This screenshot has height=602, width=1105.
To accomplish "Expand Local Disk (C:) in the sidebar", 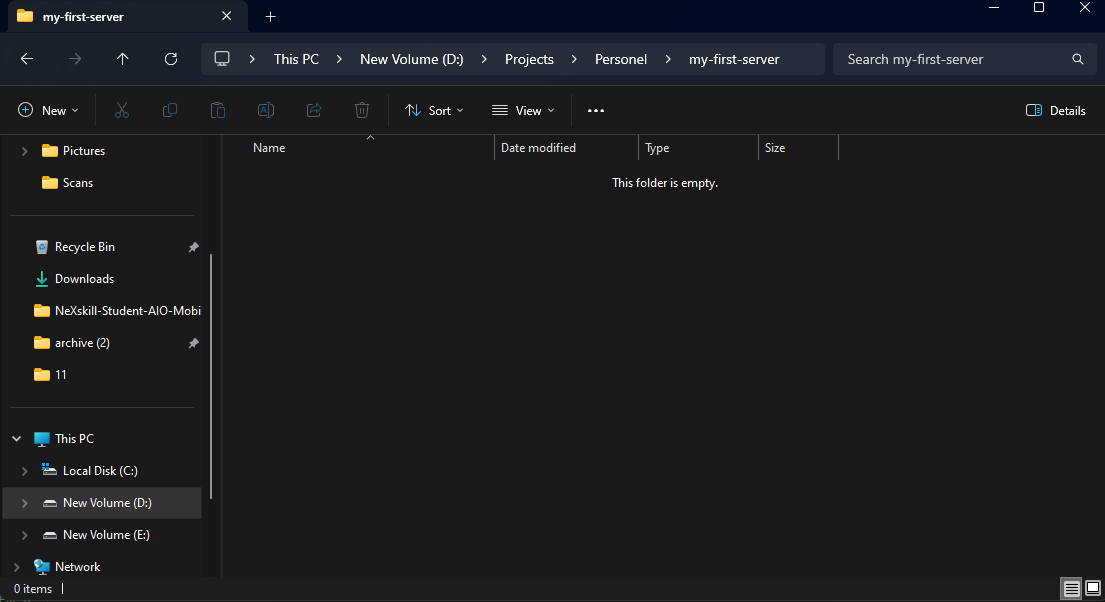I will coord(24,470).
